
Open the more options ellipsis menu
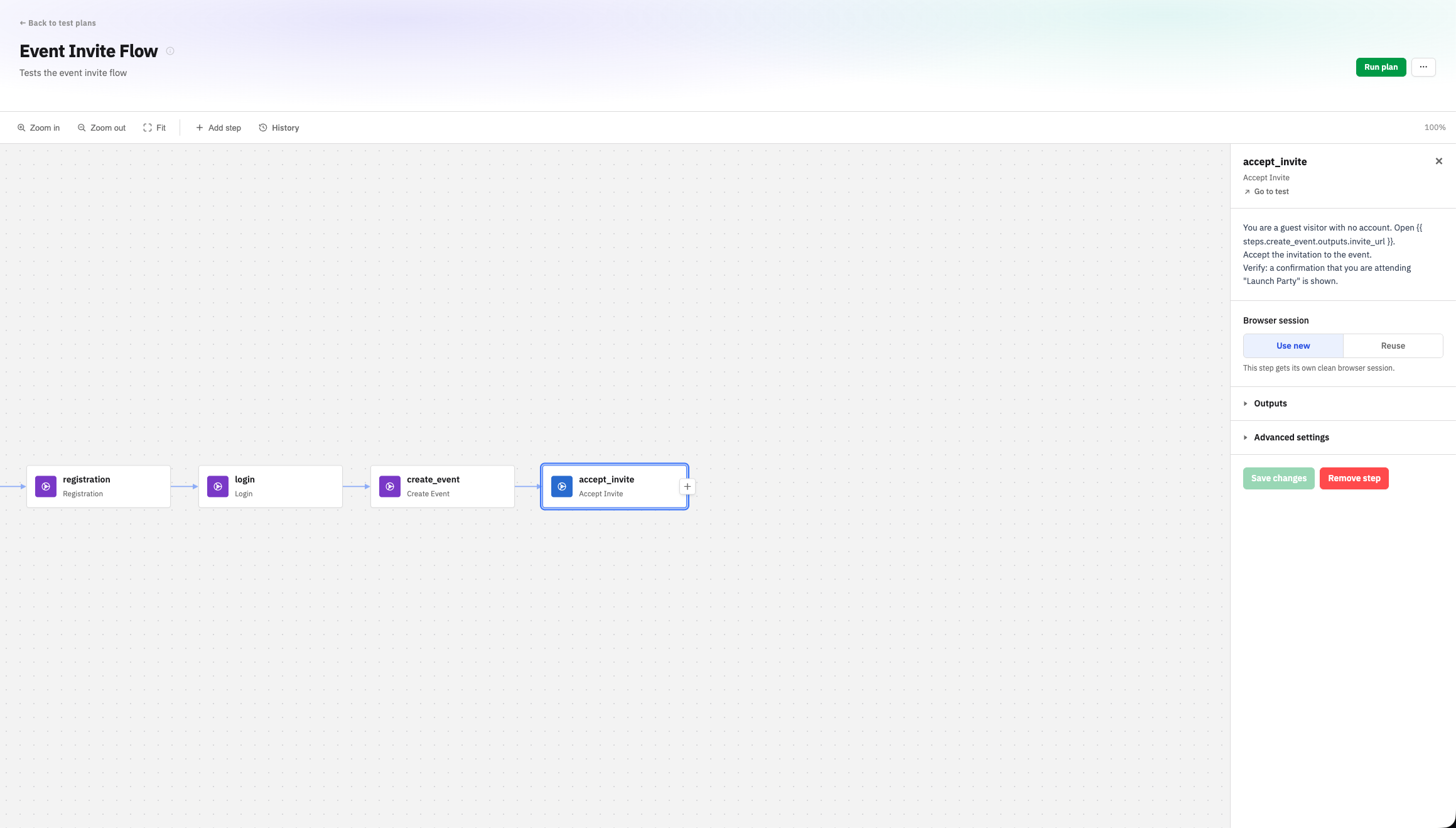point(1423,67)
